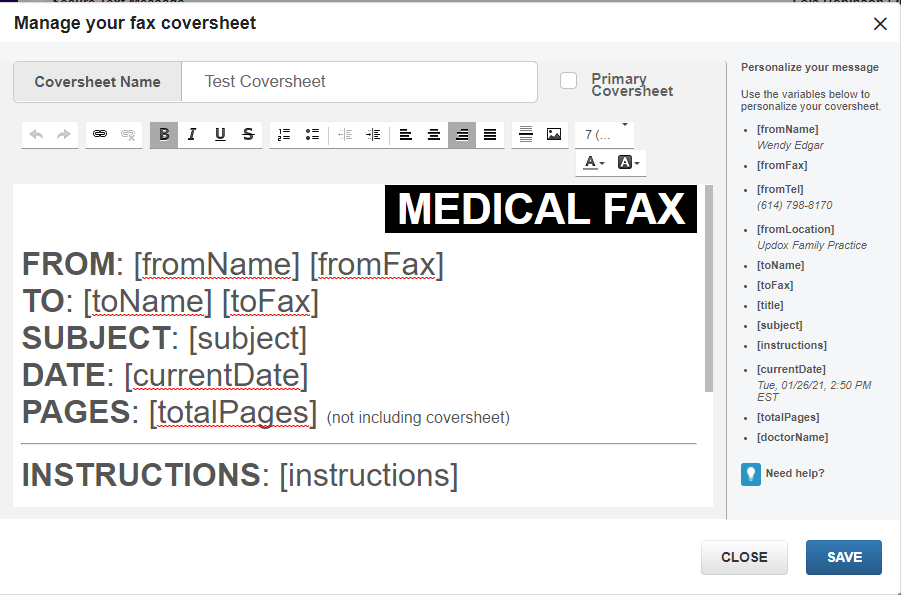Viewport: 901px width, 595px height.
Task: Insert a bulleted list
Action: point(312,135)
